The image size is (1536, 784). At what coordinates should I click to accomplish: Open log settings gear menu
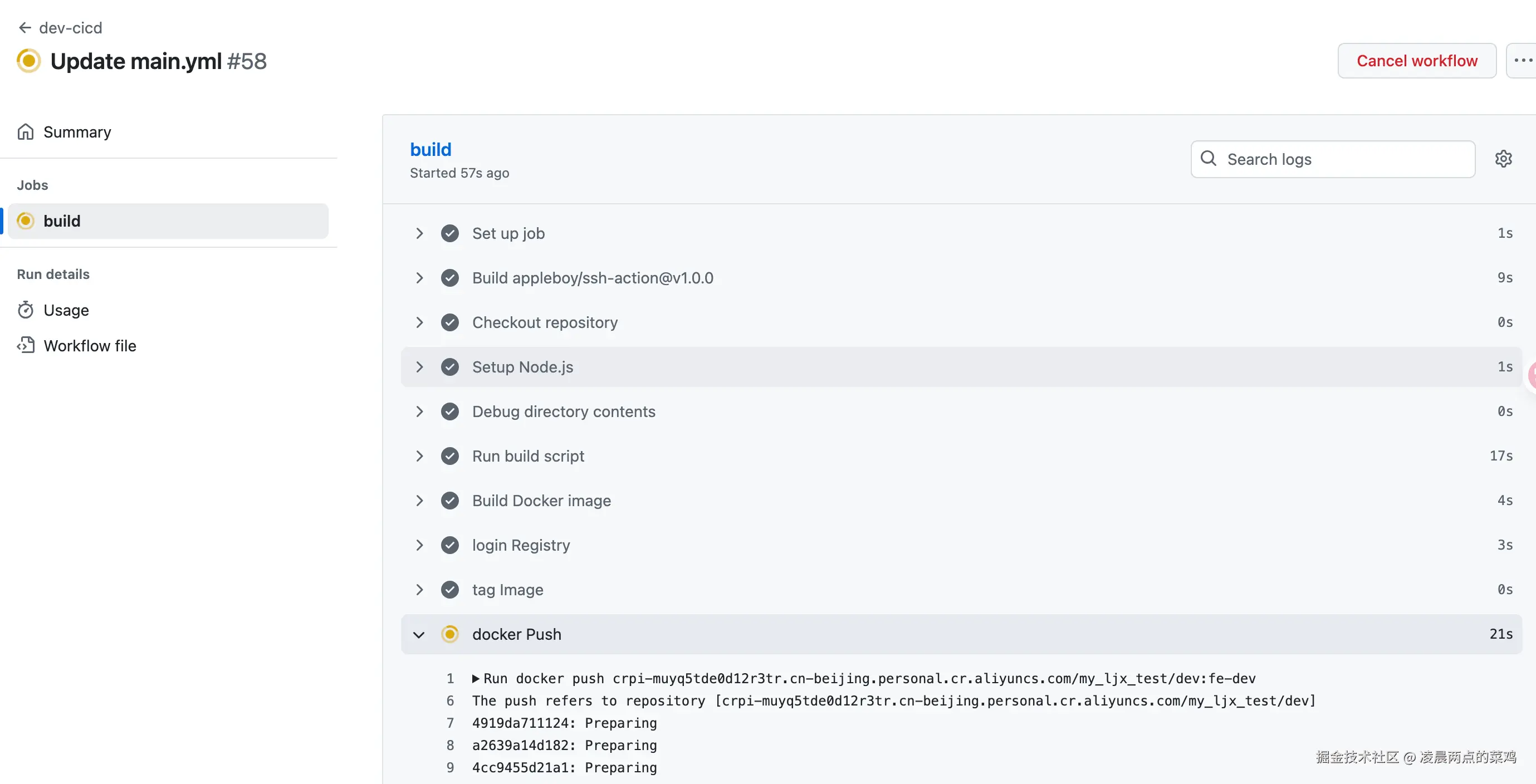pos(1503,159)
